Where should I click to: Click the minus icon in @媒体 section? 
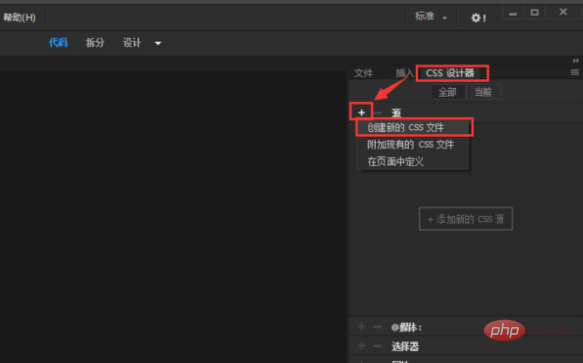[x=378, y=327]
